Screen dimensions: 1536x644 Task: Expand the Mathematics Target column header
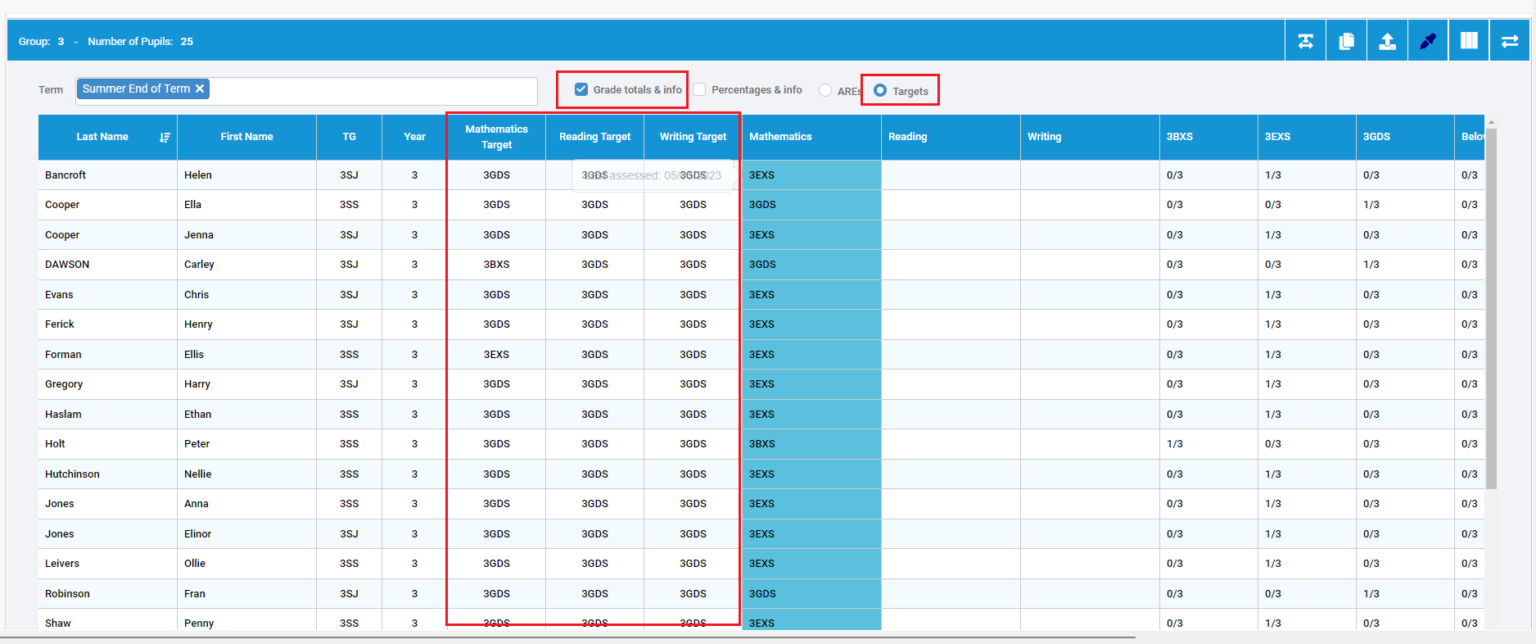click(495, 136)
